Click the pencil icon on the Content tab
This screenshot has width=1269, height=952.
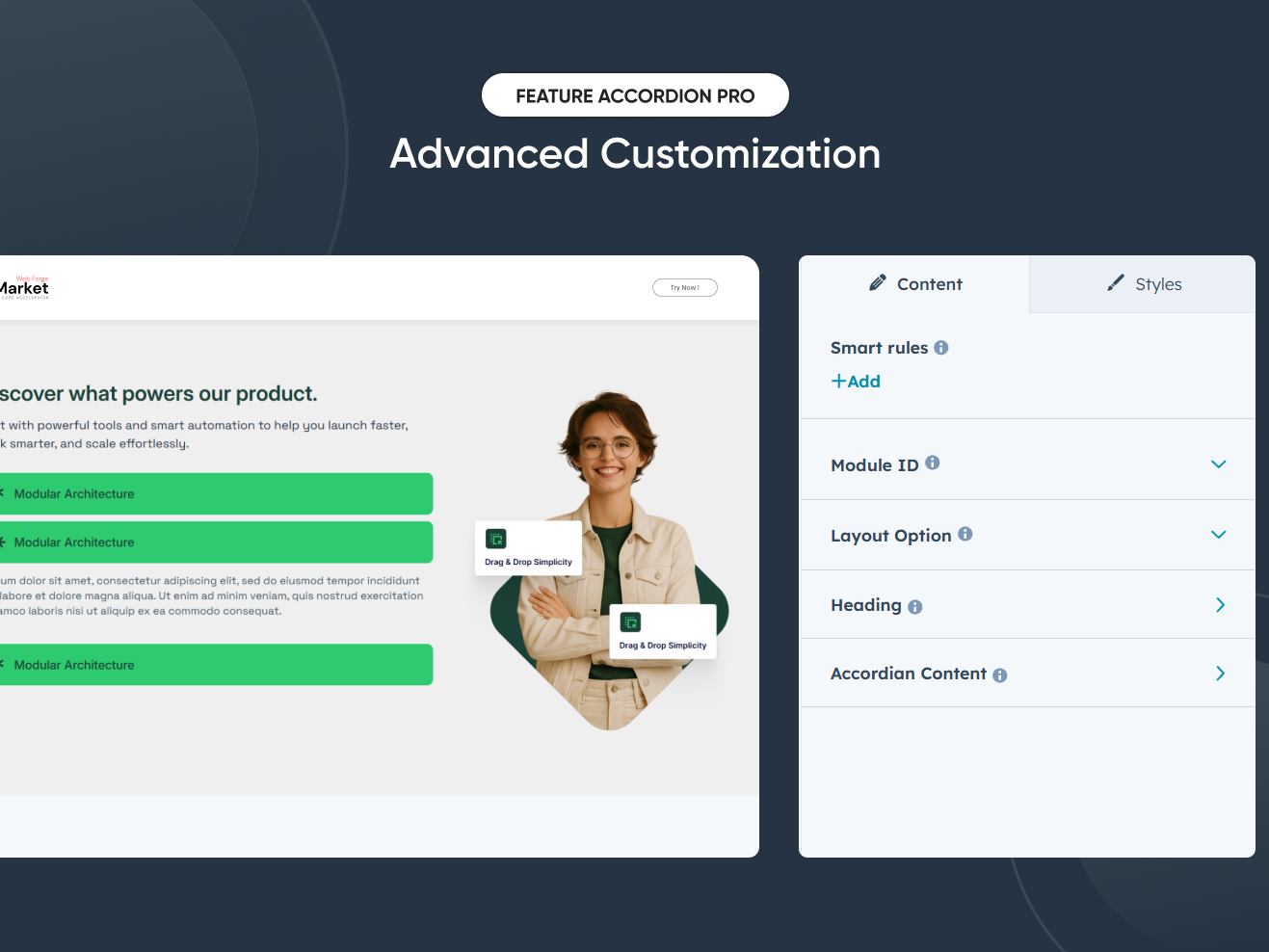(x=878, y=282)
